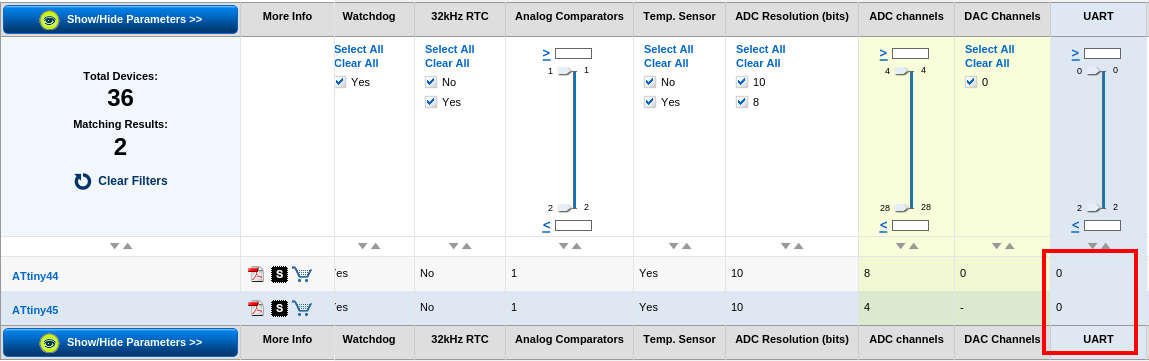This screenshot has width=1149, height=361.
Task: Click the Clear Filters refresh icon
Action: (83, 181)
